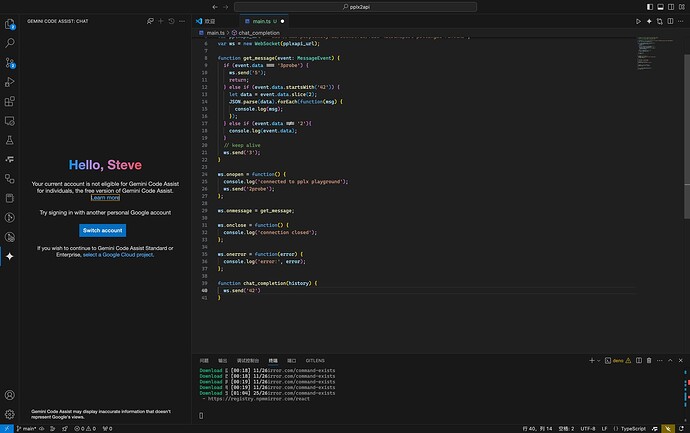Close the unsaved main.ts tab dot
The image size is (690, 433).
coord(283,21)
